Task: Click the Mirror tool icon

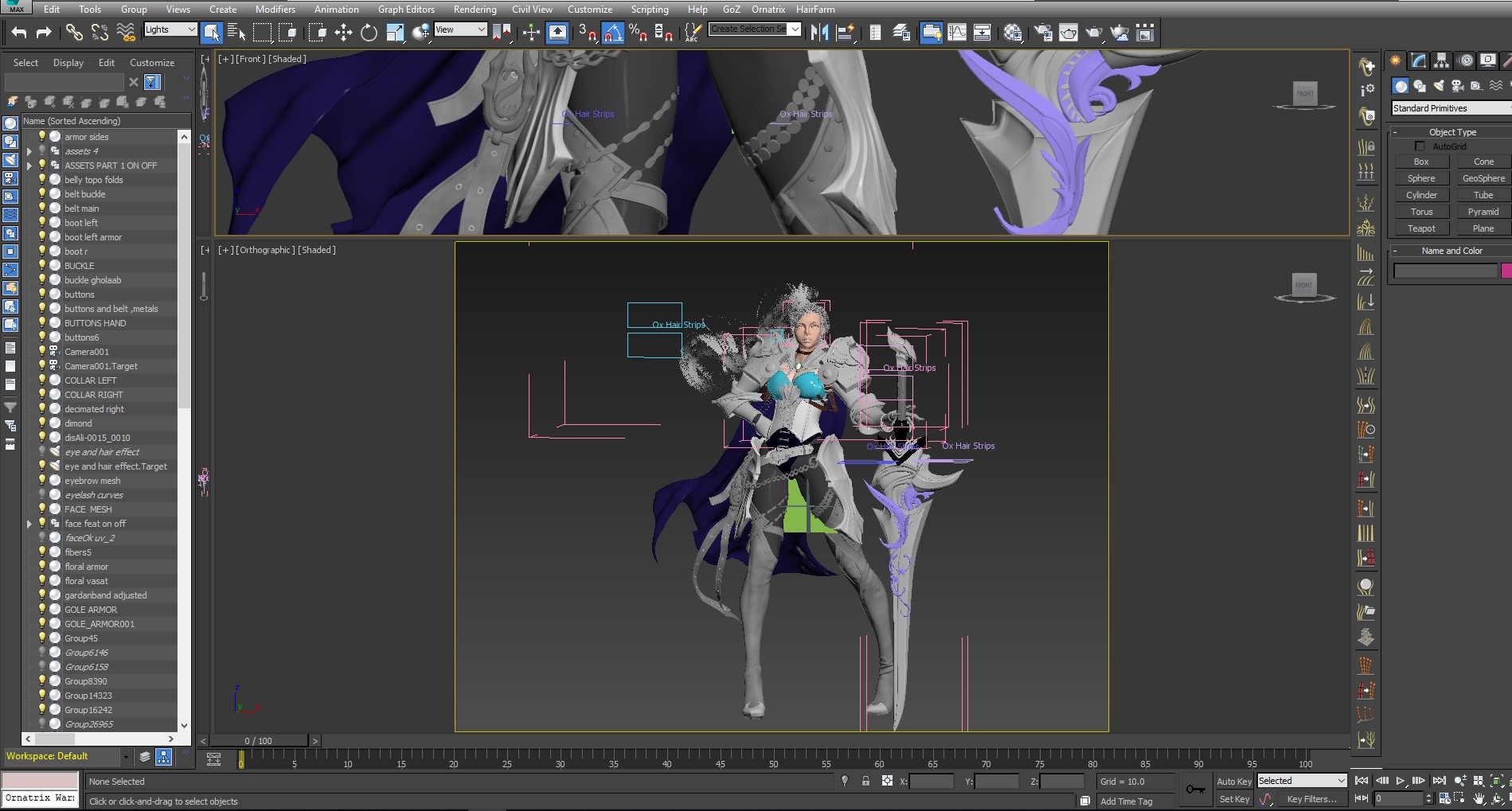Action: pyautogui.click(x=819, y=33)
